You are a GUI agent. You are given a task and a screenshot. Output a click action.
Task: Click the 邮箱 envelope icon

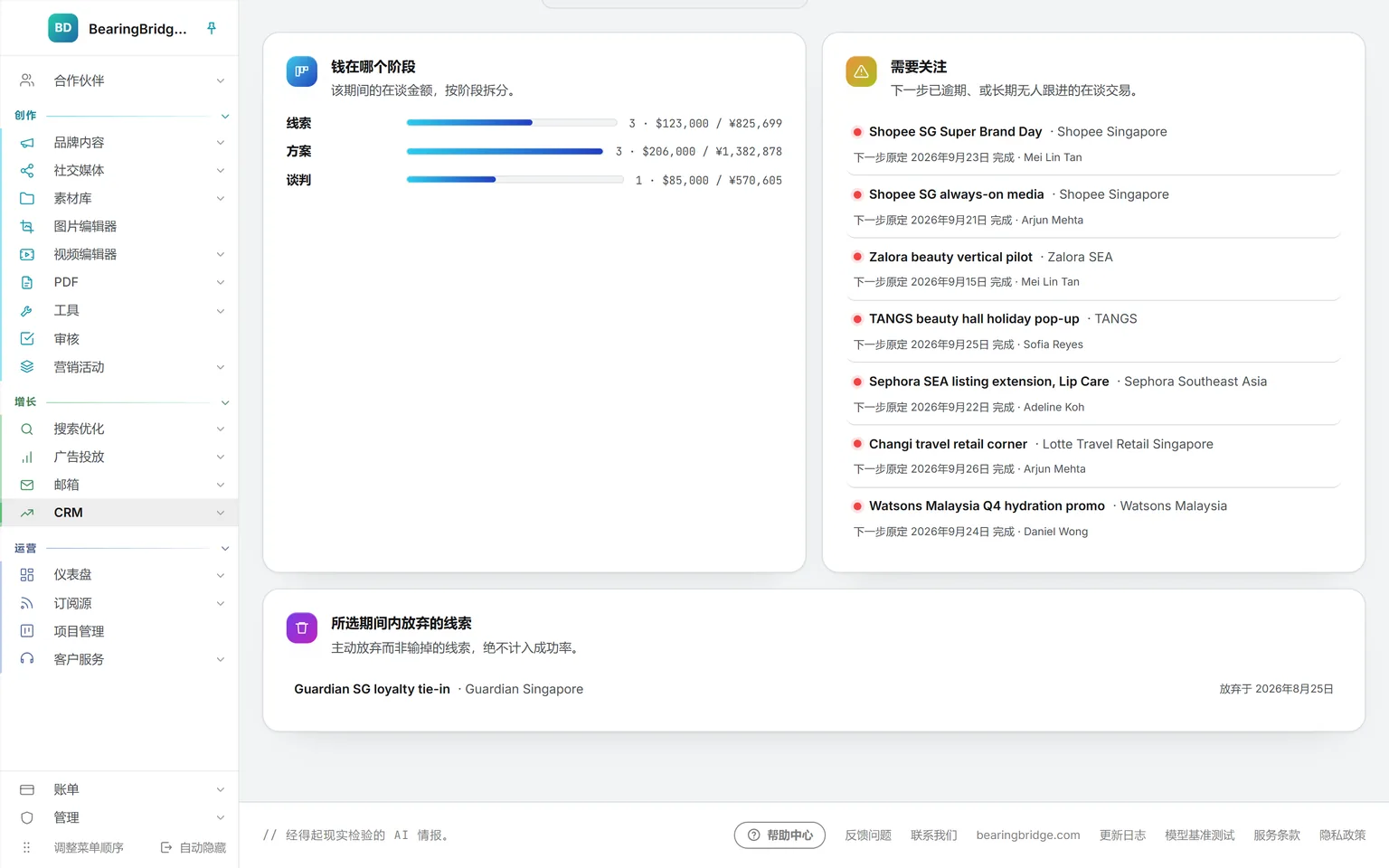tap(27, 485)
